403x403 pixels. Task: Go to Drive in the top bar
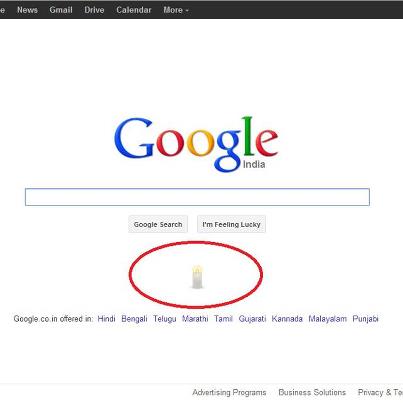click(94, 10)
